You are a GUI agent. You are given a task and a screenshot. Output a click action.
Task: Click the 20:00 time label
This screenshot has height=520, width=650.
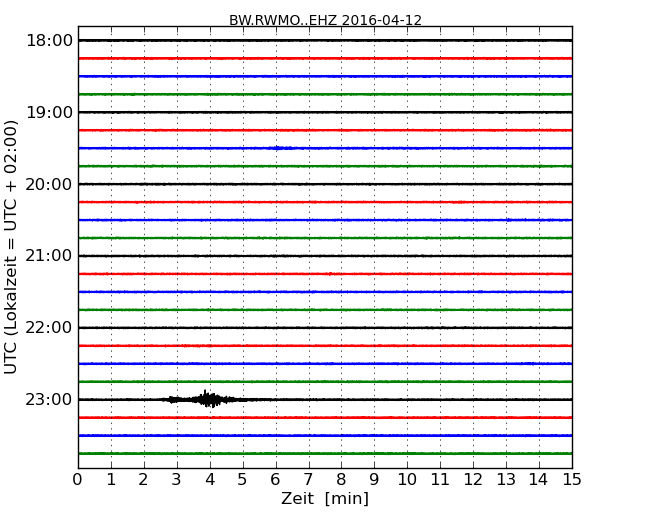(x=49, y=184)
